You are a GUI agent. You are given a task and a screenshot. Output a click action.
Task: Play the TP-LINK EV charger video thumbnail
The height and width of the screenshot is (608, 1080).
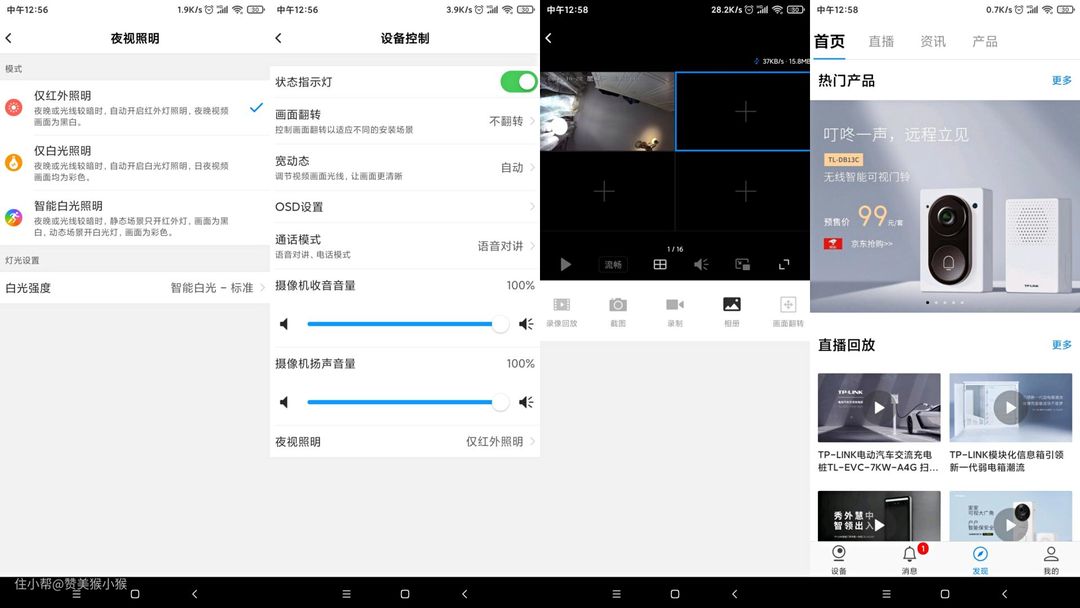(879, 407)
